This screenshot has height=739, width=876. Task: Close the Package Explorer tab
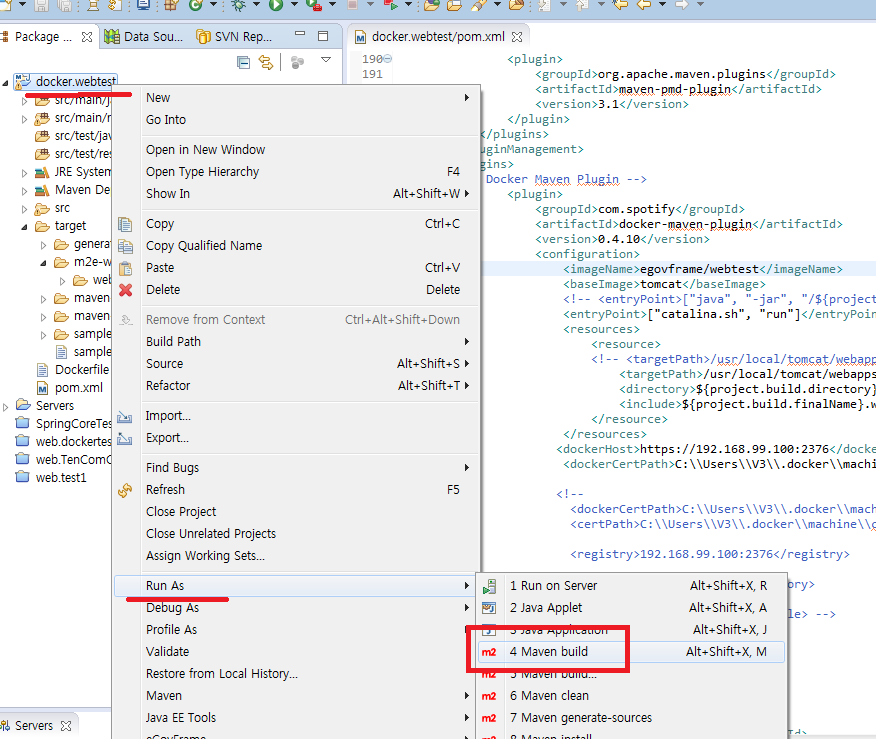pos(87,37)
